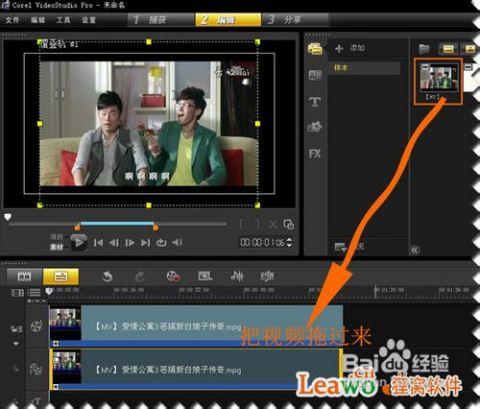Open the Graphic library icon
The height and width of the screenshot is (409, 480).
(x=315, y=127)
